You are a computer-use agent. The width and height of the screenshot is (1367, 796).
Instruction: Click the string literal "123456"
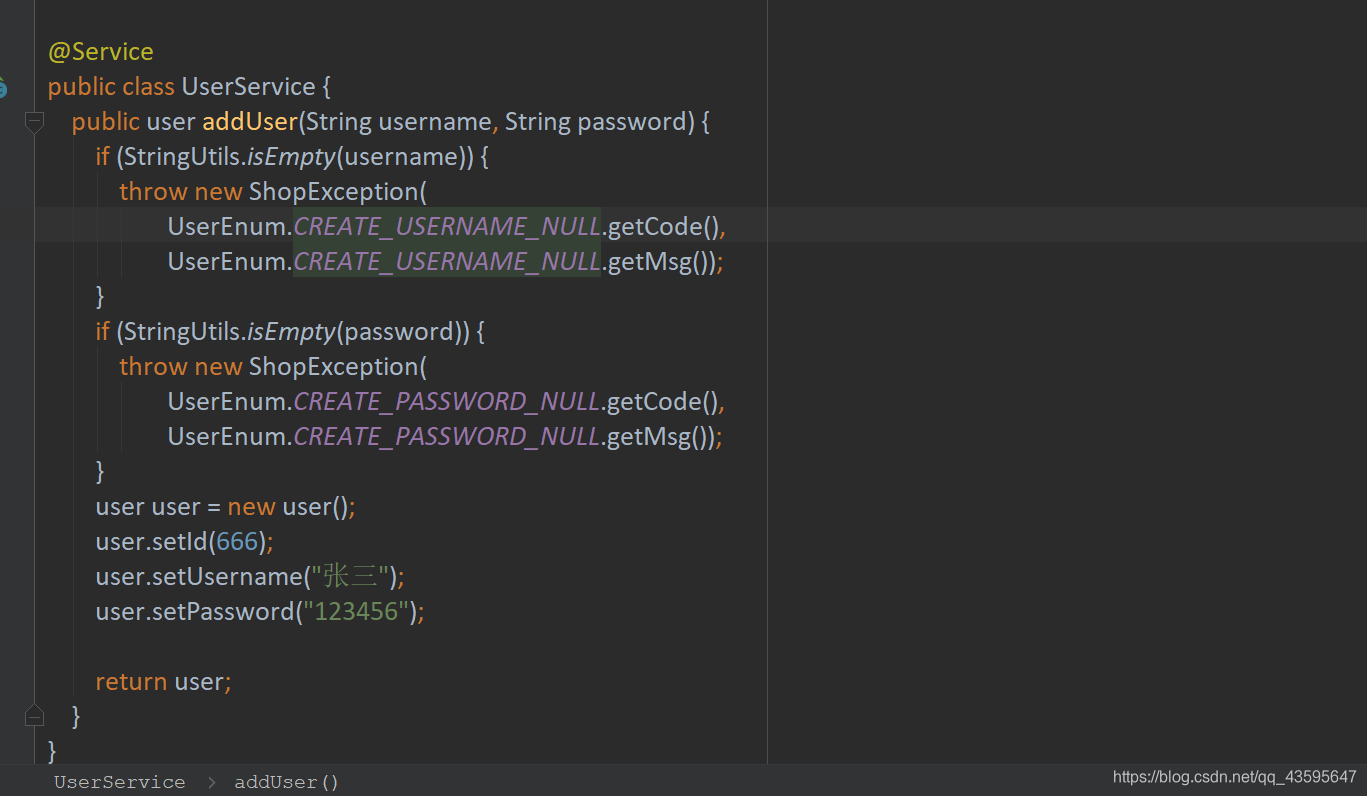pyautogui.click(x=356, y=612)
